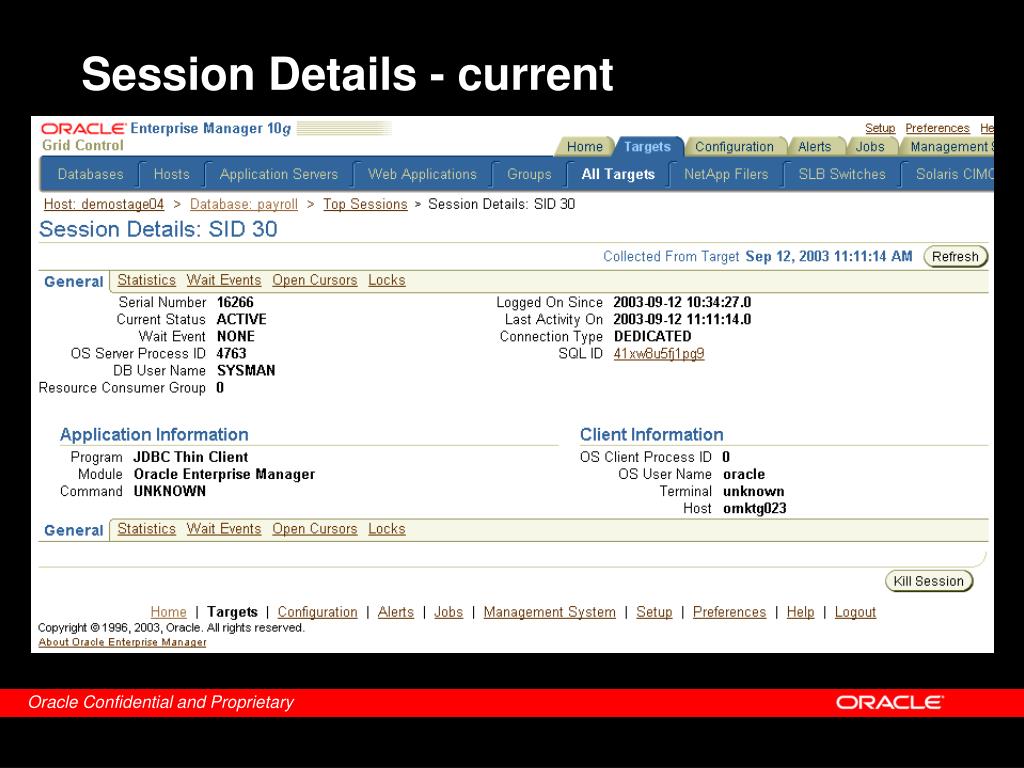Click the Wait Event value NONE
Image resolution: width=1024 pixels, height=768 pixels.
coord(236,336)
